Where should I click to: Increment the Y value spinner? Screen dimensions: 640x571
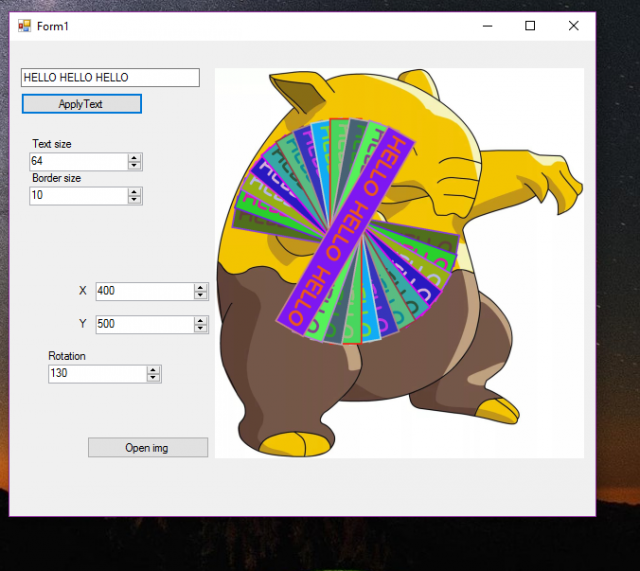[x=200, y=321]
